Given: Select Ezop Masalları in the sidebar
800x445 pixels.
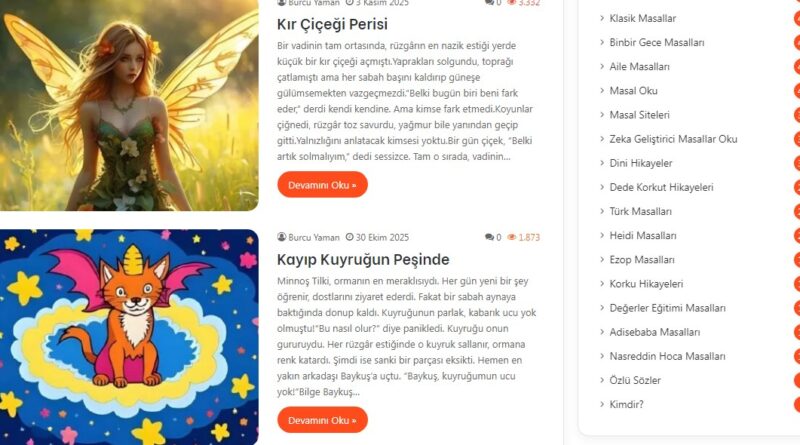Looking at the screenshot, I should (642, 260).
